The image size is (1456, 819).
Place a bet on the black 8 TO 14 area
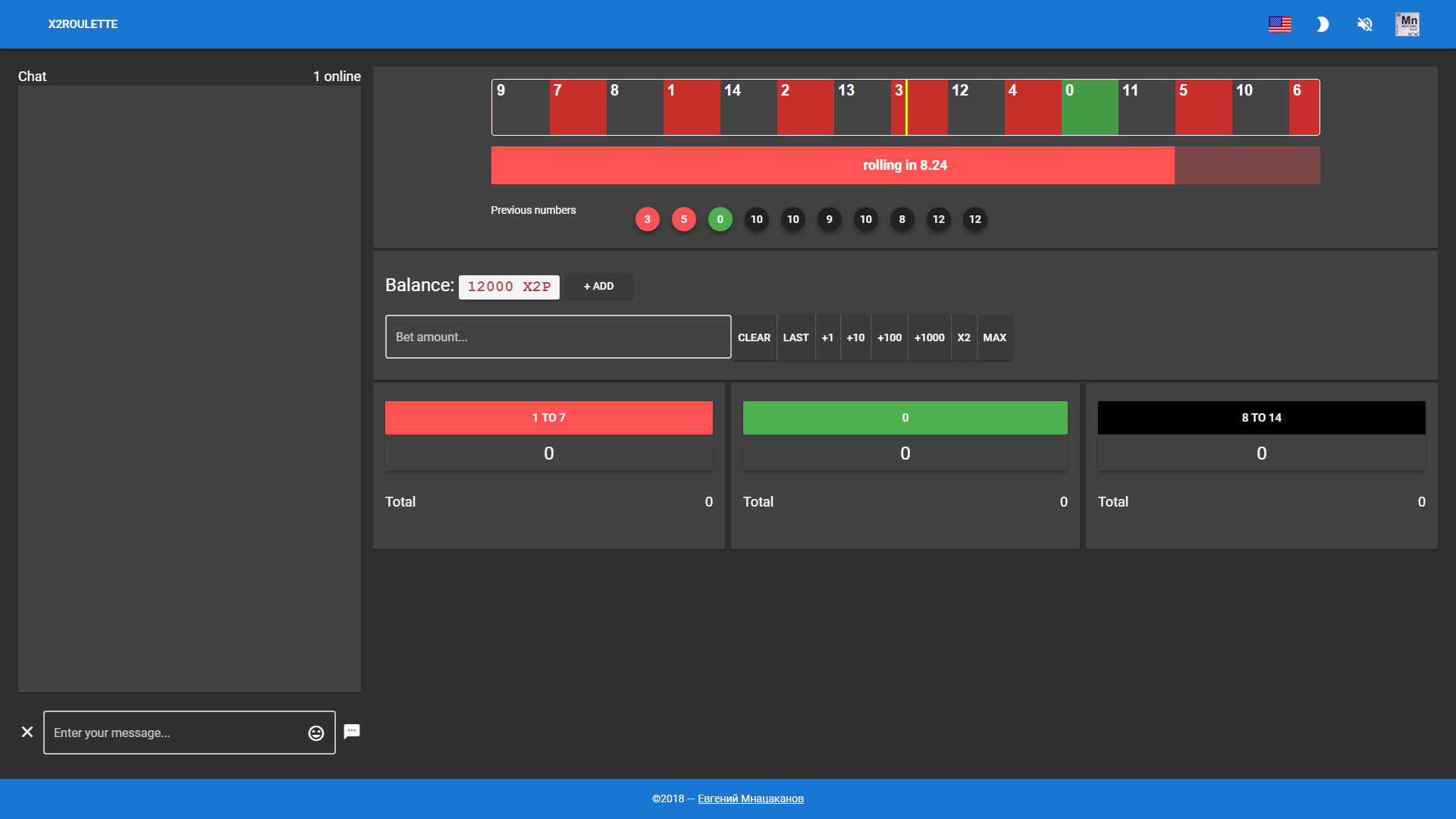tap(1261, 417)
